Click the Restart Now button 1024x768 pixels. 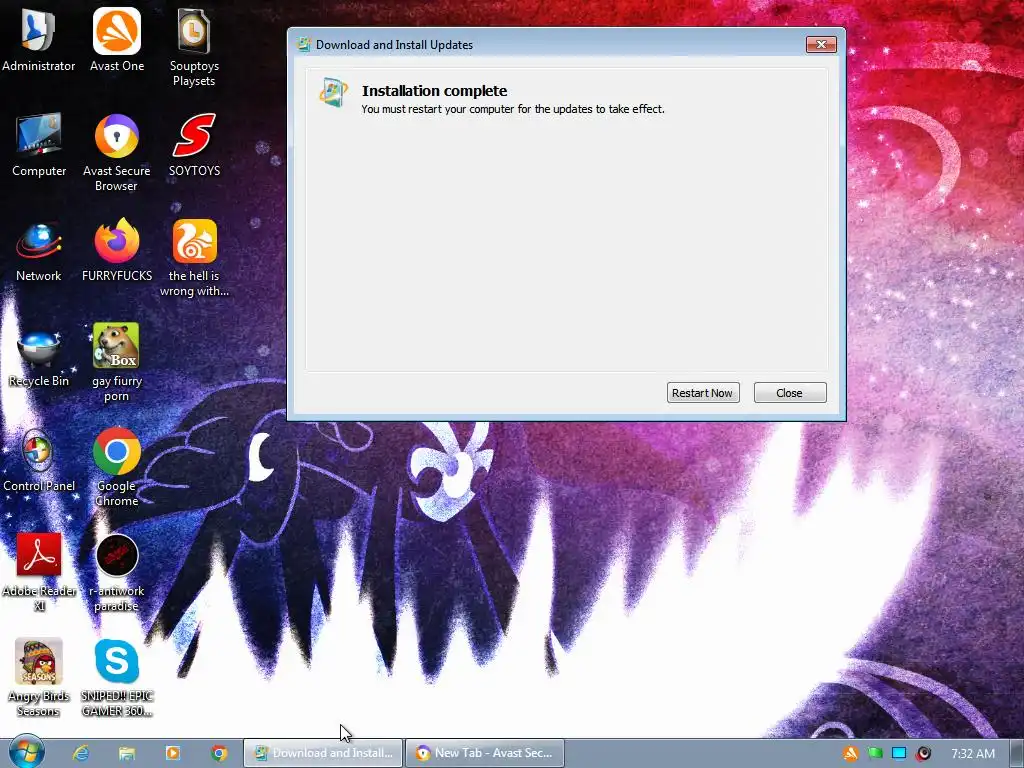703,392
